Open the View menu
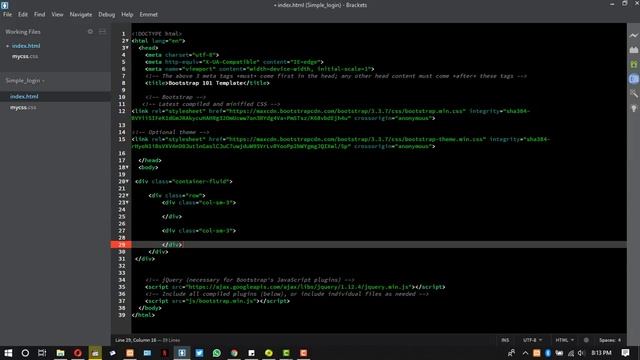Screen dimensions: 640x360 pos(57,14)
